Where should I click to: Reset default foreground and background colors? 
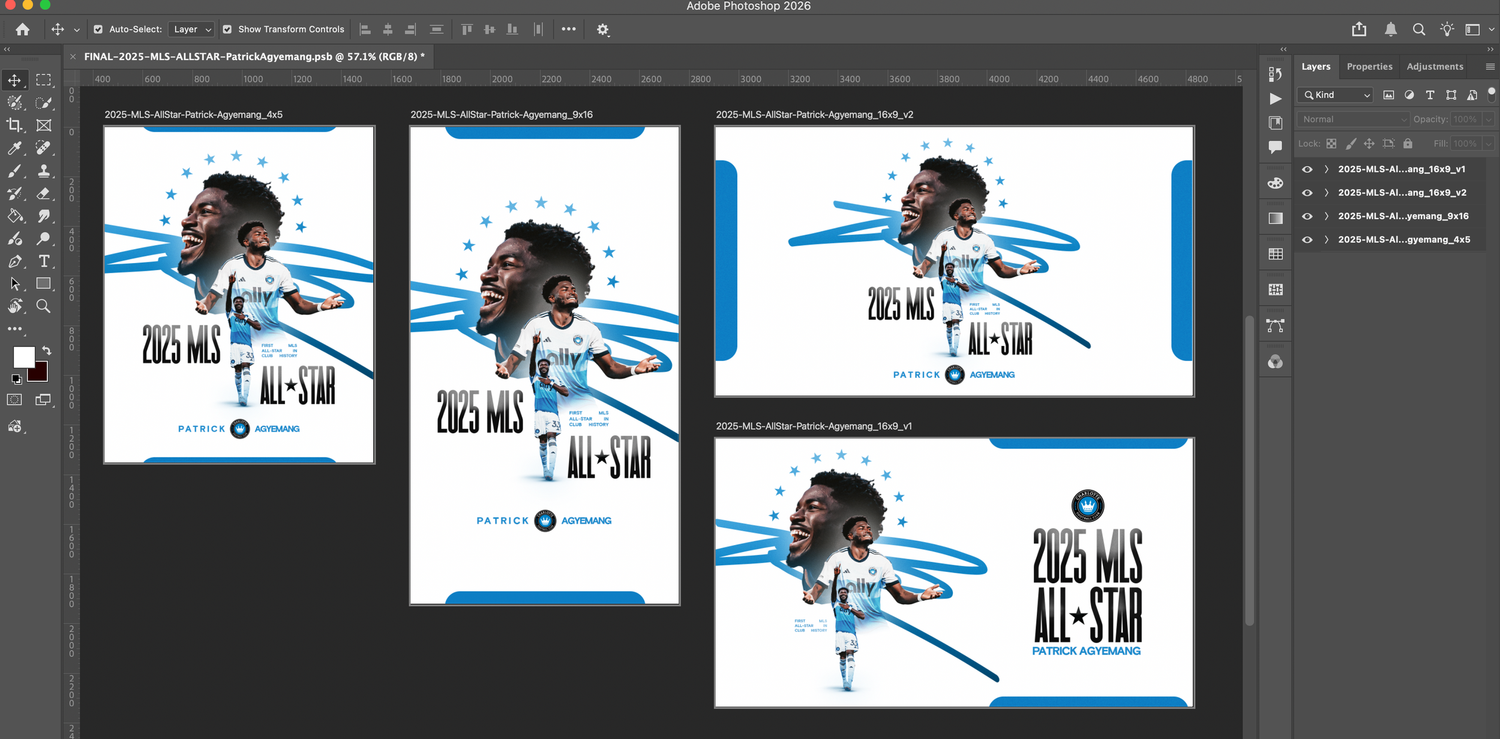coord(16,380)
